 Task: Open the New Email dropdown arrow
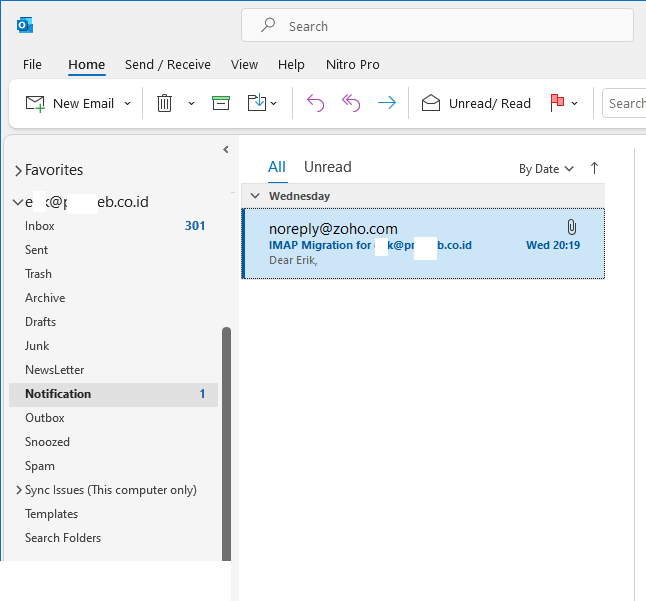tap(128, 104)
